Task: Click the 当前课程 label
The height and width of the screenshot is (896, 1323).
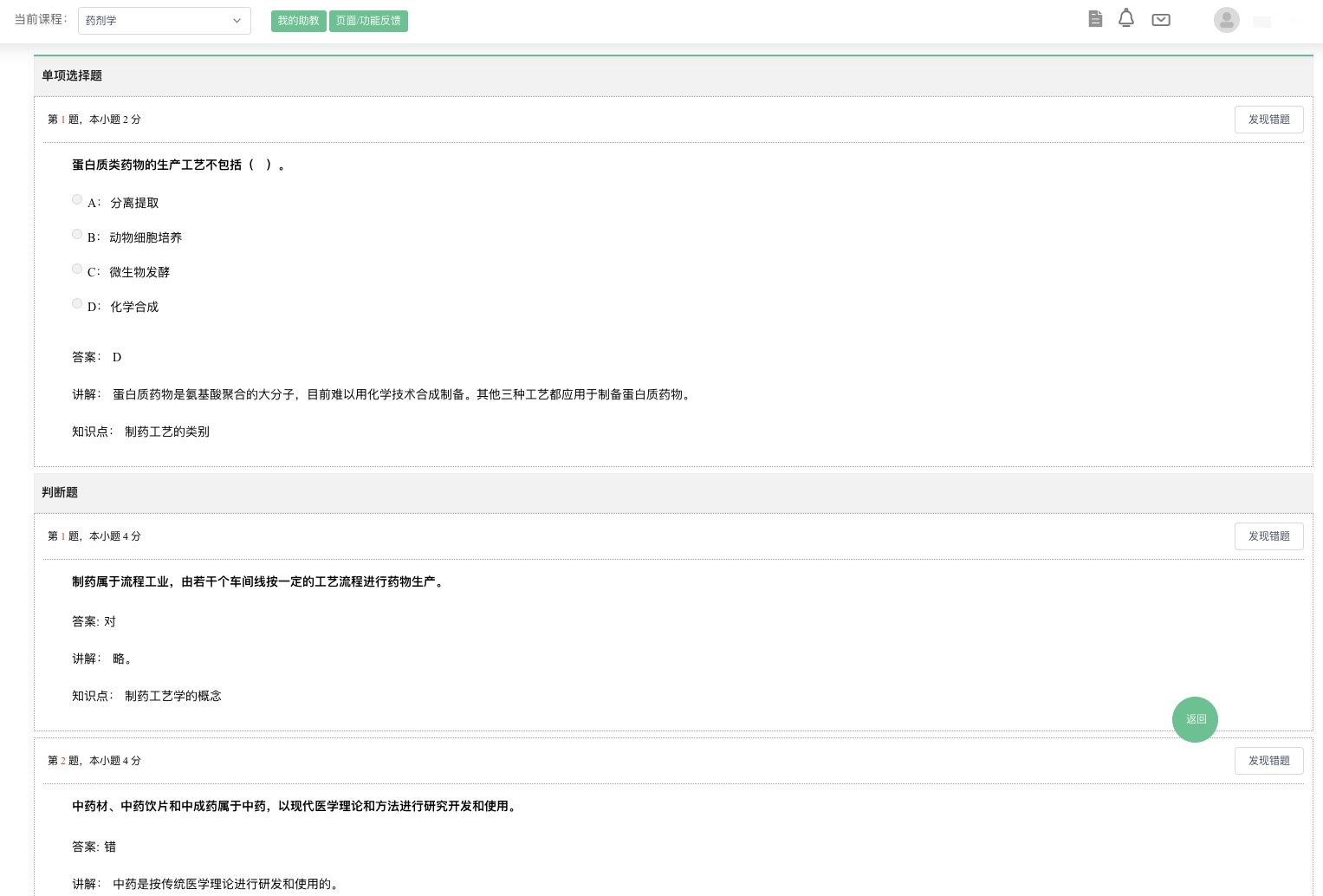Action: [x=41, y=19]
